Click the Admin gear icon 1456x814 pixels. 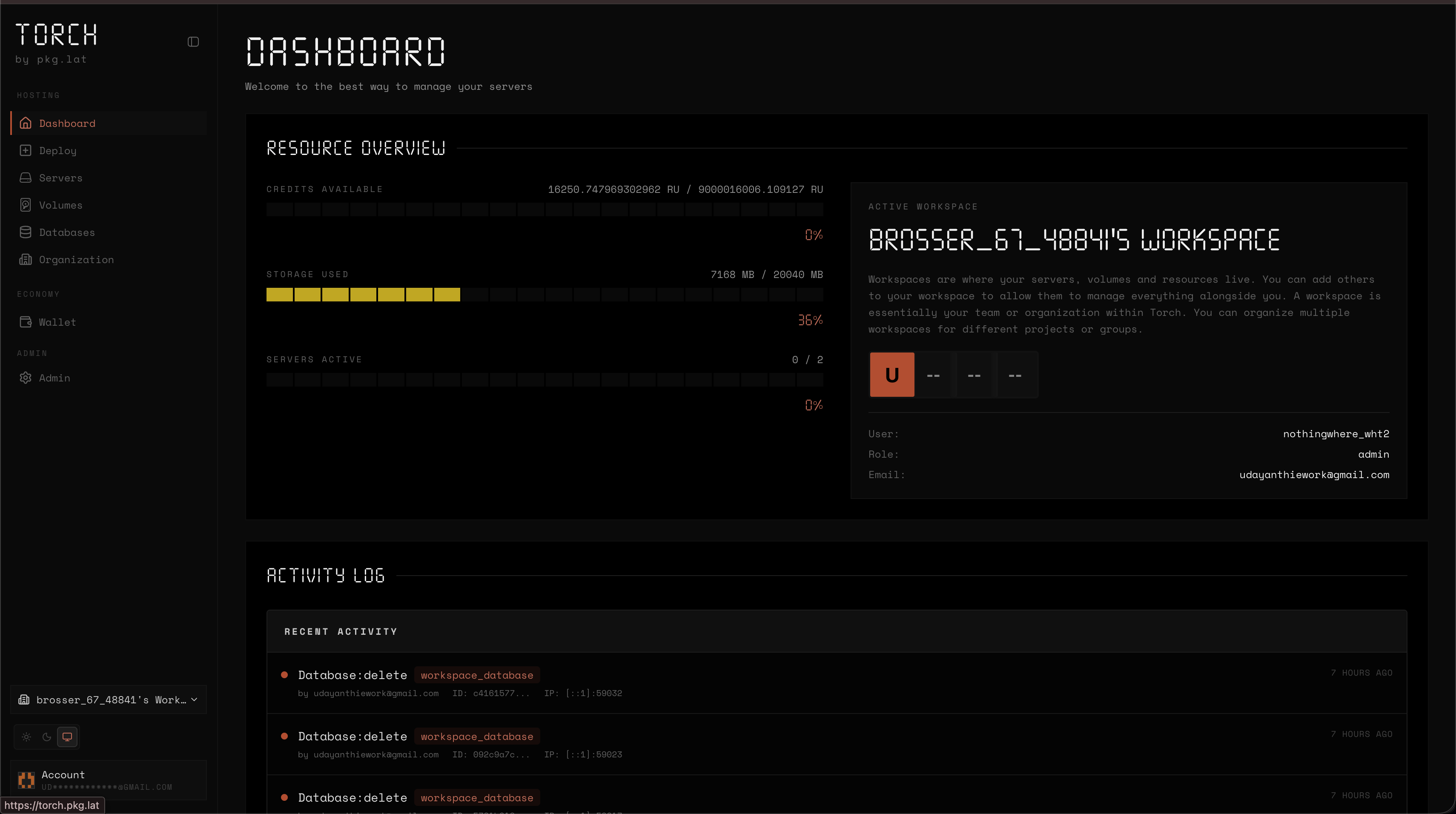(x=26, y=378)
